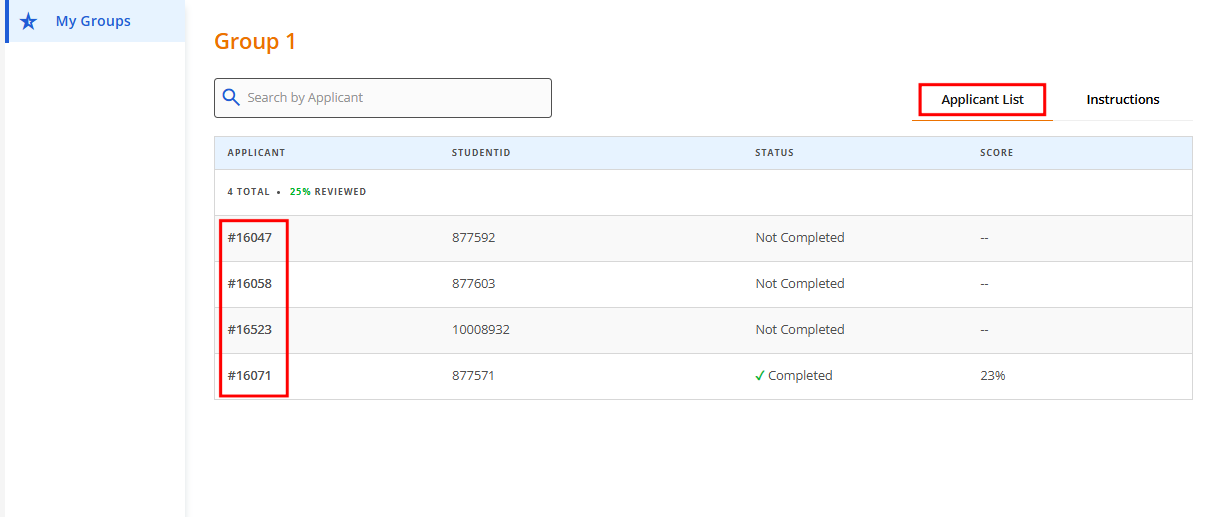
Task: Click the Group 1 heading
Action: click(x=255, y=42)
